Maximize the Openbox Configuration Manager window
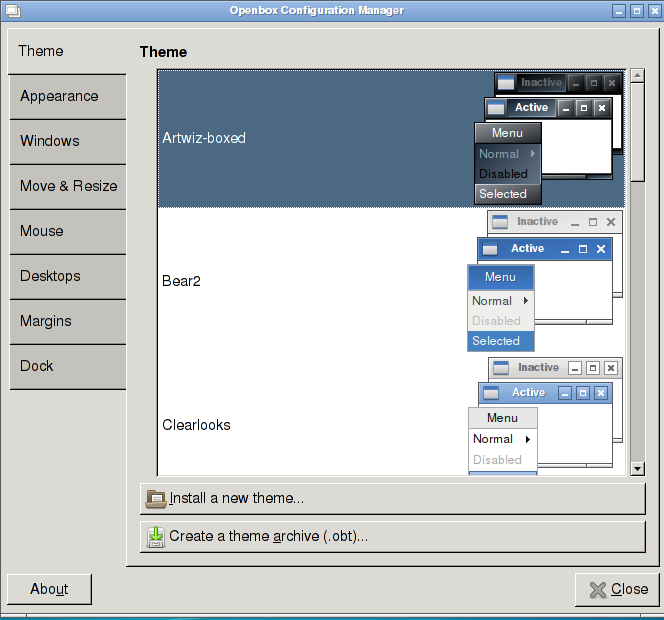664x620 pixels. [x=636, y=11]
